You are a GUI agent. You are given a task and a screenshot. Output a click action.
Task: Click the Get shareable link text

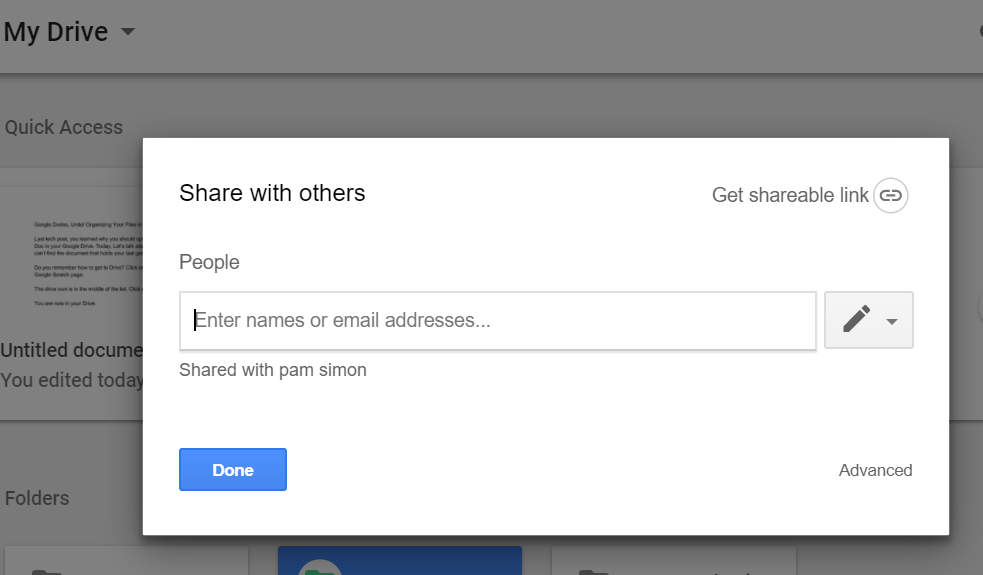tap(790, 195)
